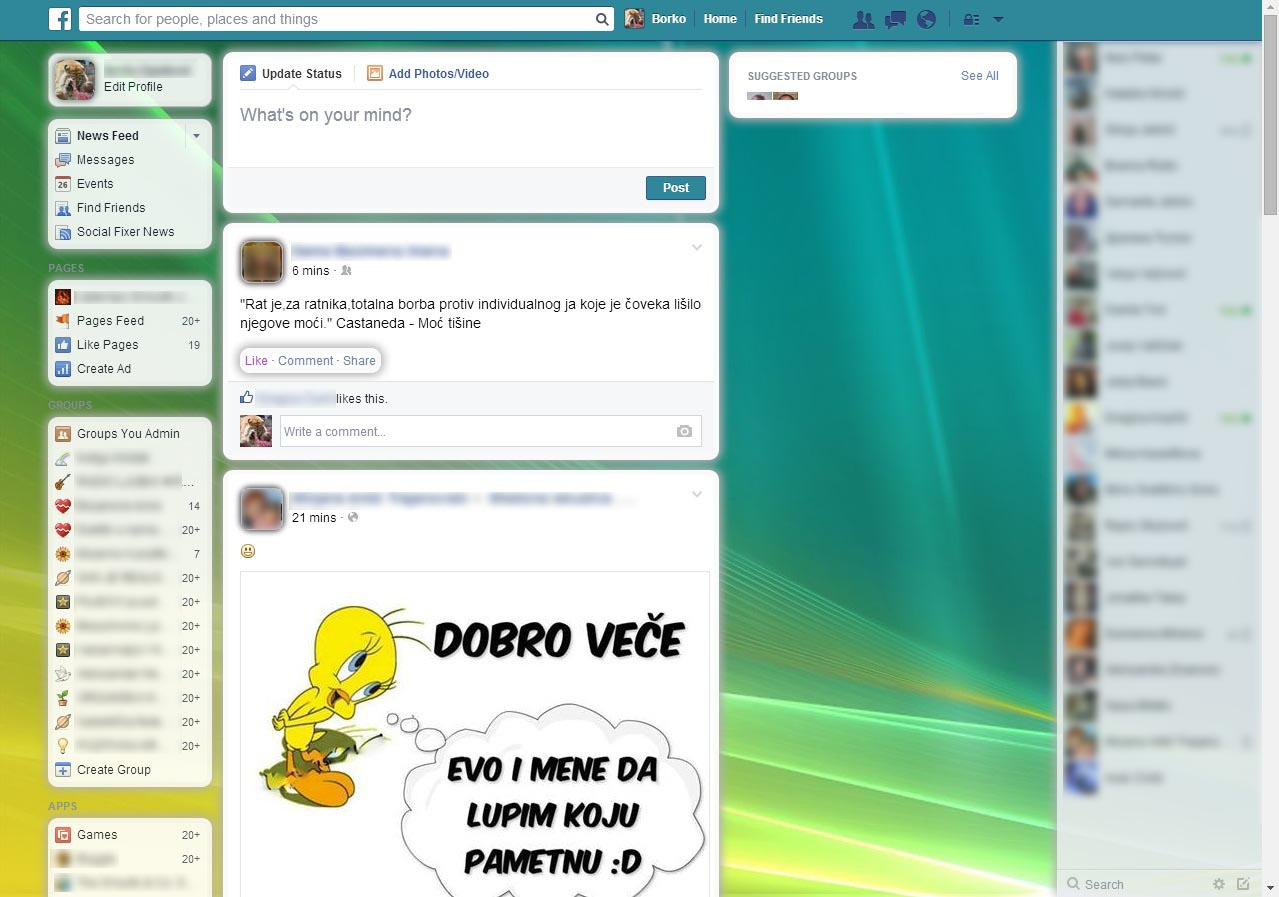Open Messages in left sidebar
This screenshot has height=897, width=1279.
105,160
